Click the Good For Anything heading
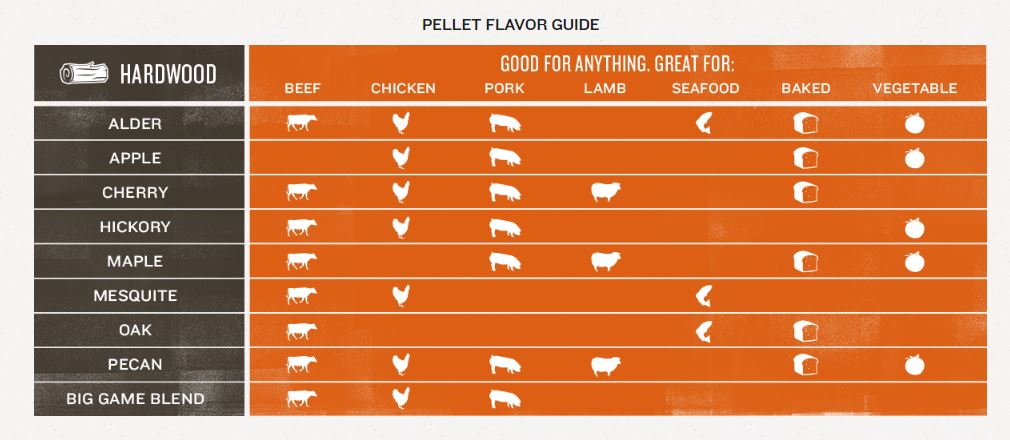Image resolution: width=1010 pixels, height=440 pixels. 617,65
